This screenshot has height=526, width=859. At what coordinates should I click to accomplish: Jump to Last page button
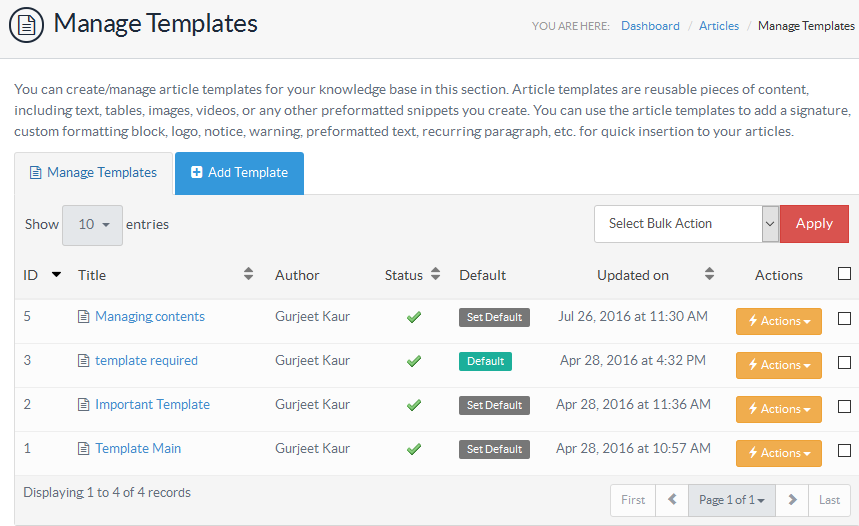click(x=829, y=500)
